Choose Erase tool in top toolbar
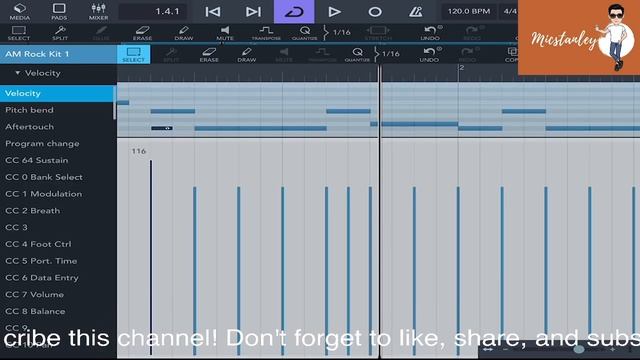Image resolution: width=640 pixels, height=360 pixels. coord(142,33)
